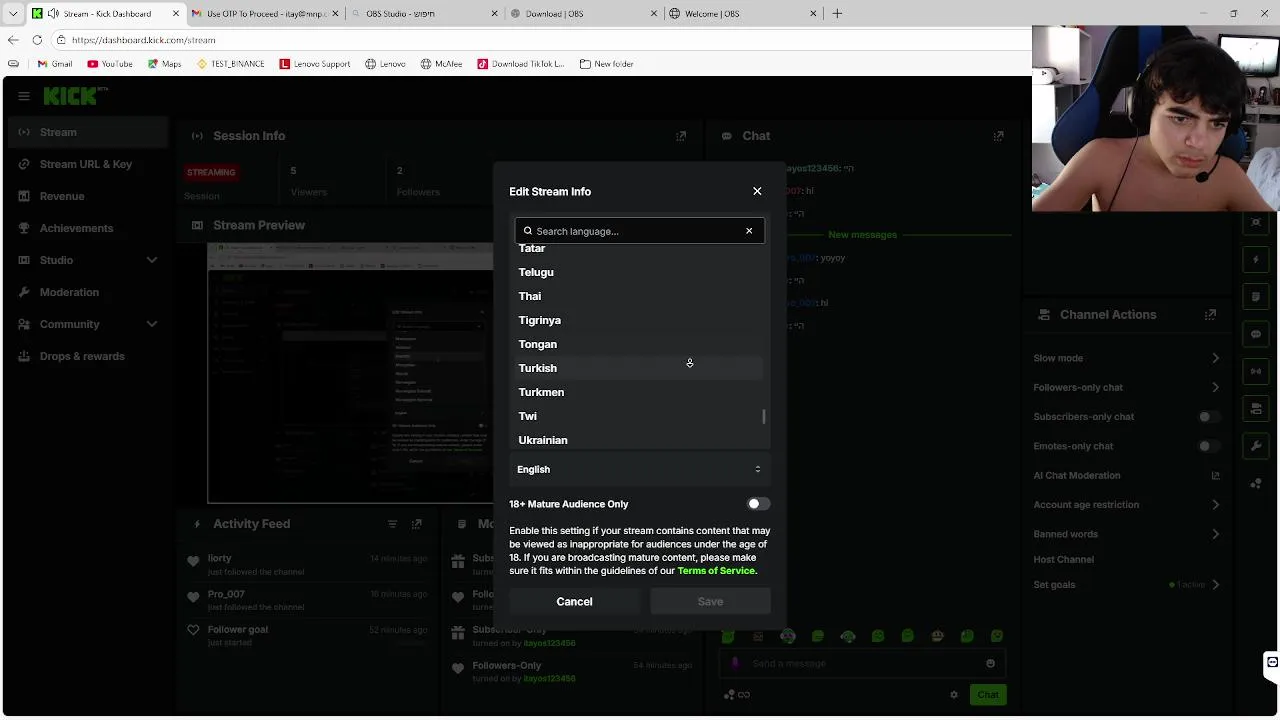Screen dimensions: 1280x720
Task: Open the Activity Feed filter icon
Action: click(x=392, y=524)
